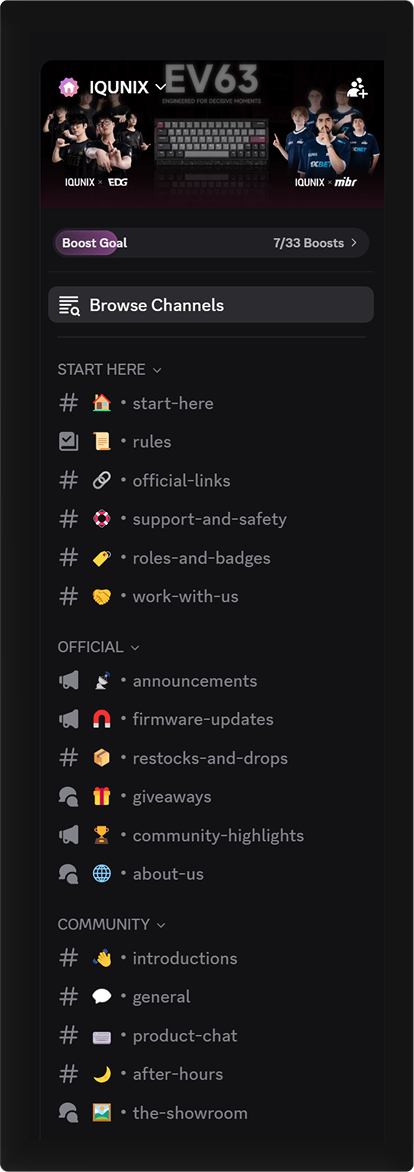Collapse the COMMUNITY category

tap(111, 925)
